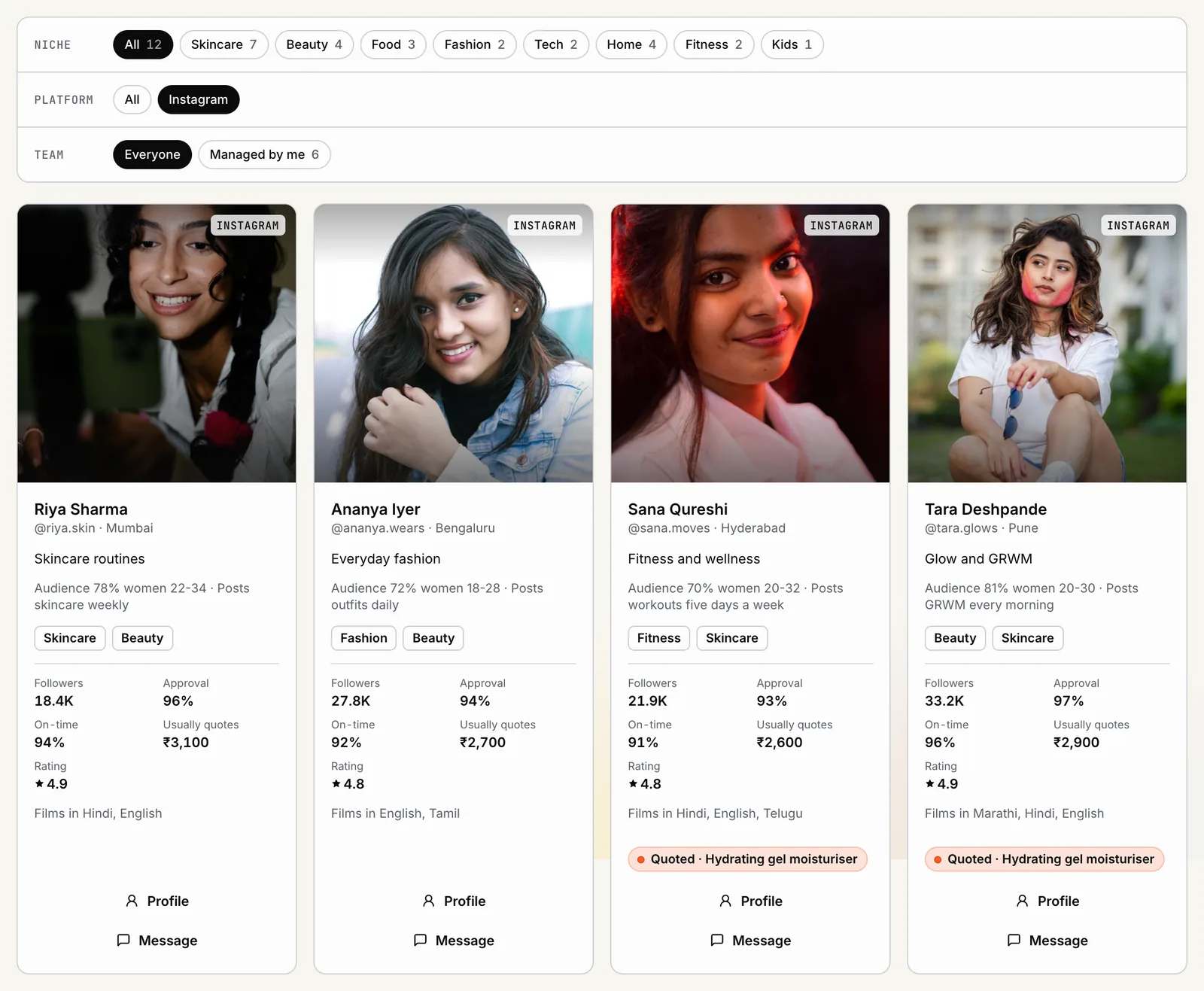Click Beauty tag on Ananya Iyer's card
Viewport: 1204px width, 991px height.
(x=433, y=638)
